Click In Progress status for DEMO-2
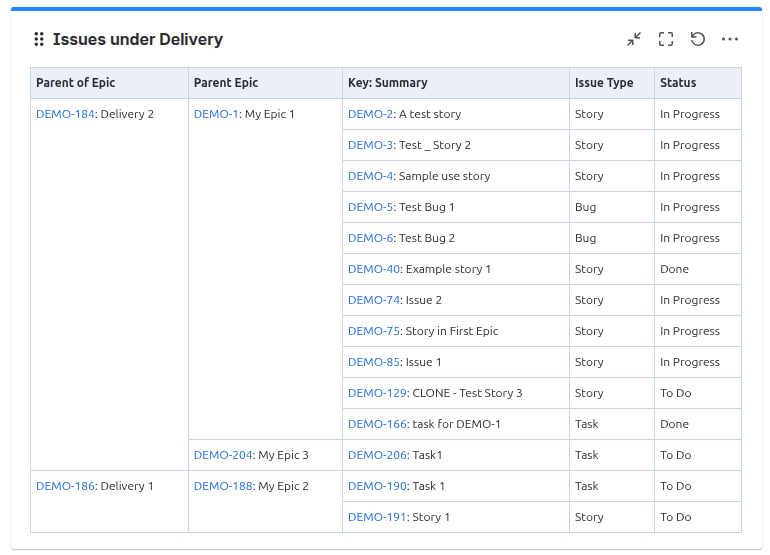Viewport: 770px width, 555px height. point(689,114)
